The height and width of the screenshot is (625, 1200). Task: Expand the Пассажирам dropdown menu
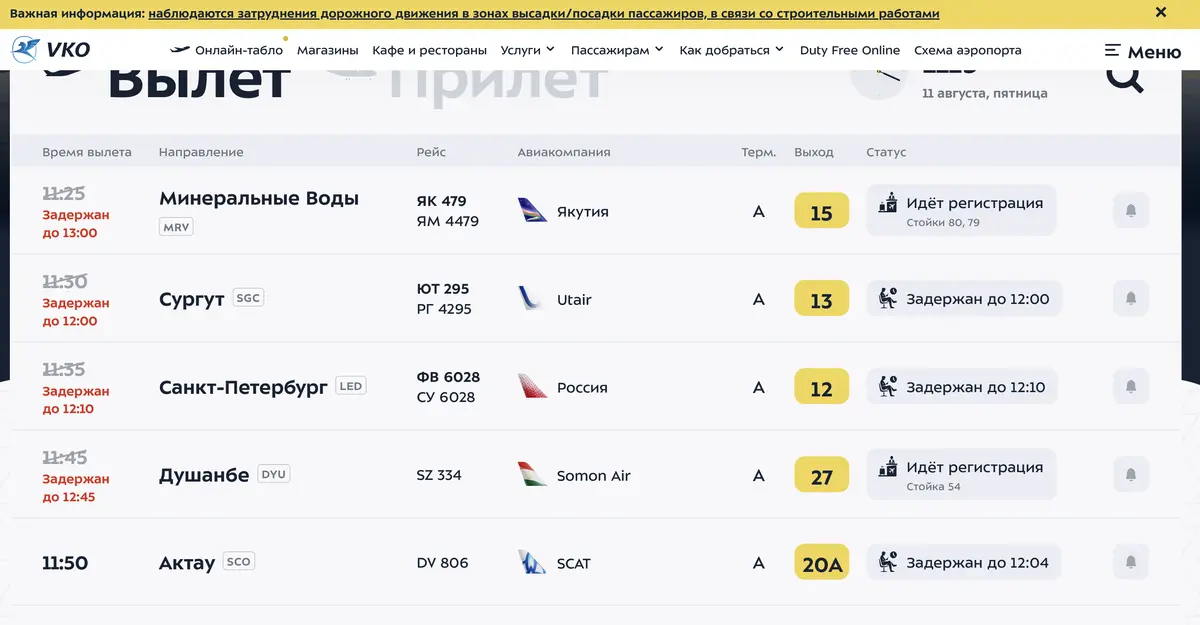point(617,50)
